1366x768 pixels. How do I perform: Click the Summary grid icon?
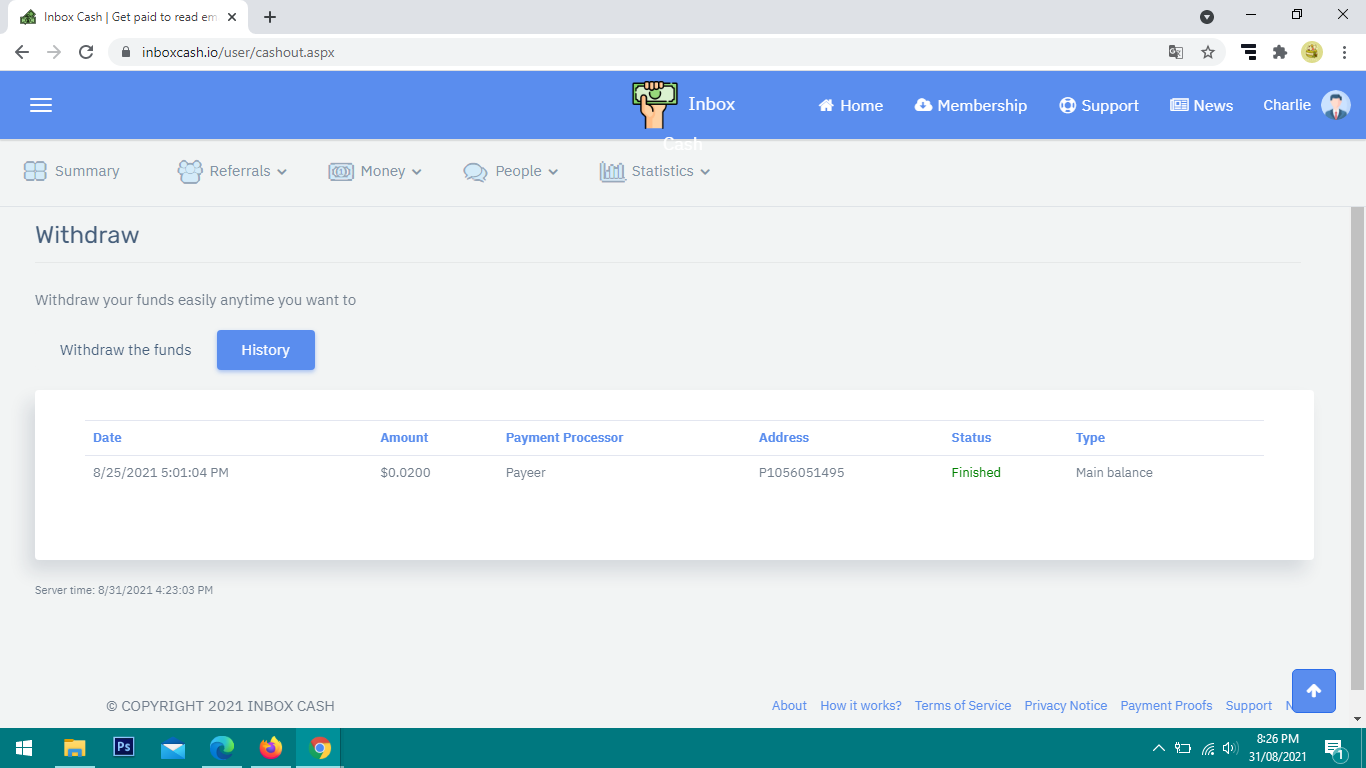35,171
